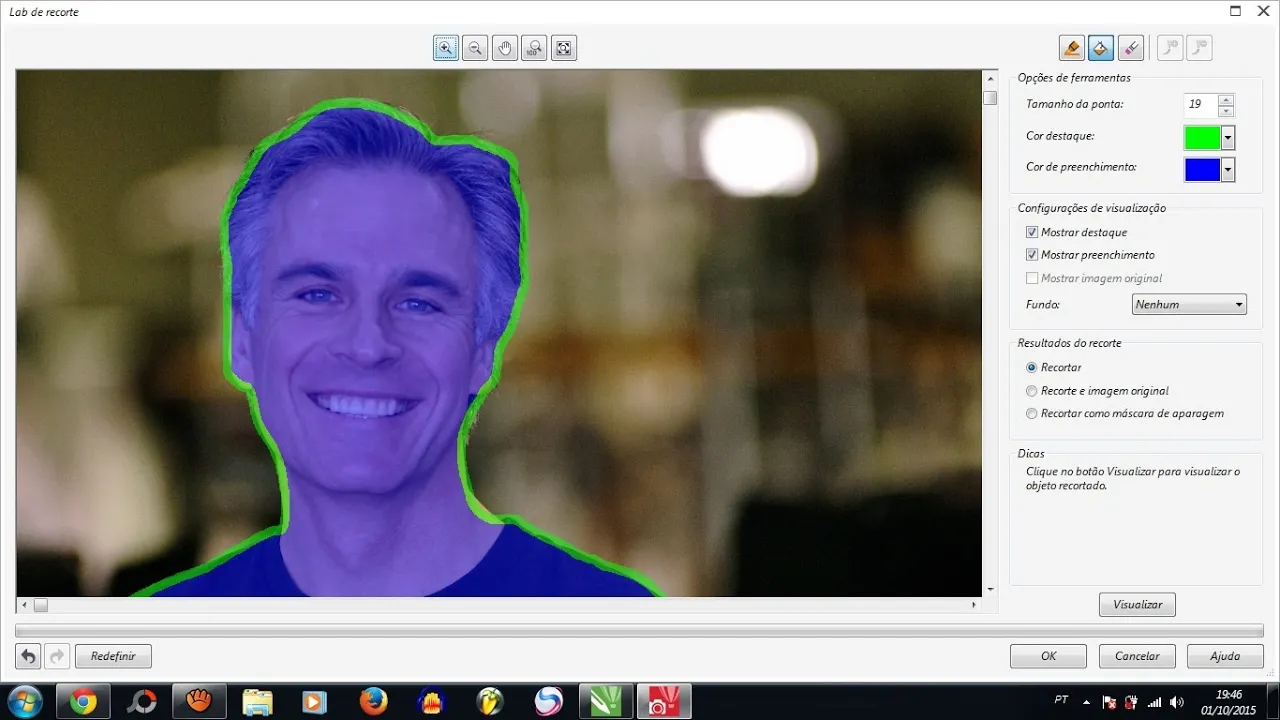Open the Cor destaque dropdown arrow

[x=1228, y=138]
